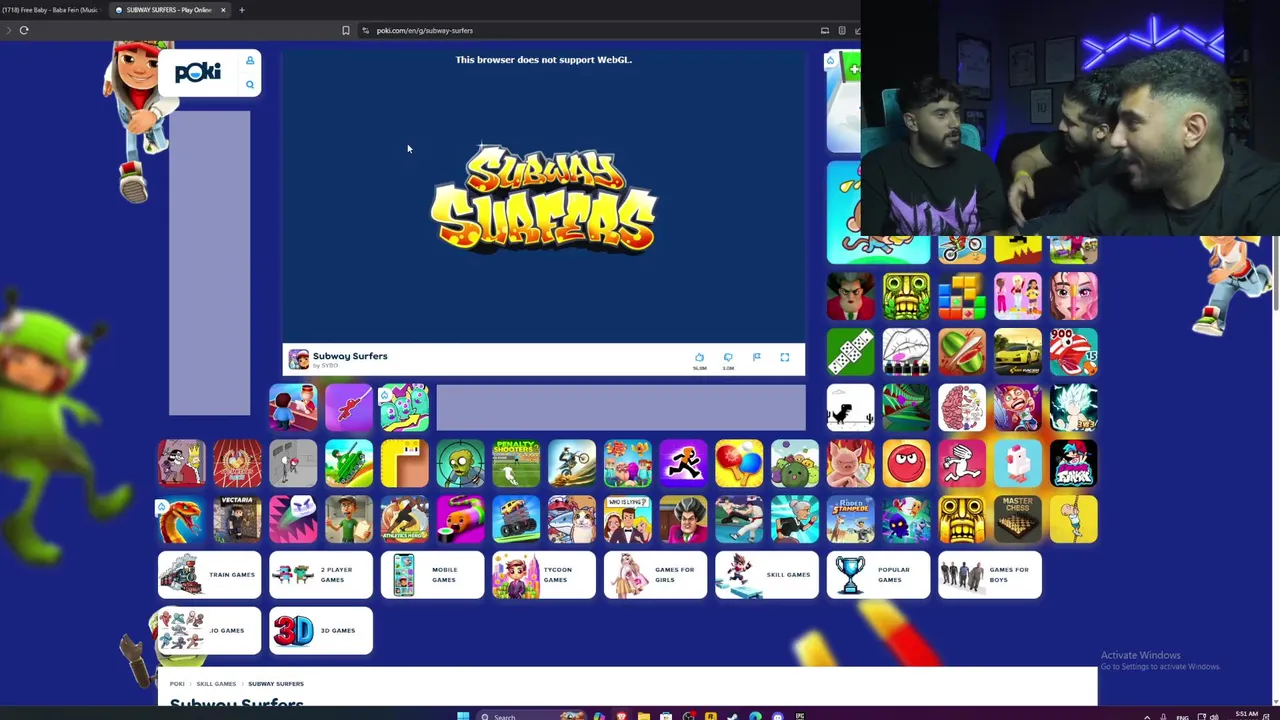Open the Fruit Ninja watermelon game thumbnail
1280x720 pixels.
point(962,351)
